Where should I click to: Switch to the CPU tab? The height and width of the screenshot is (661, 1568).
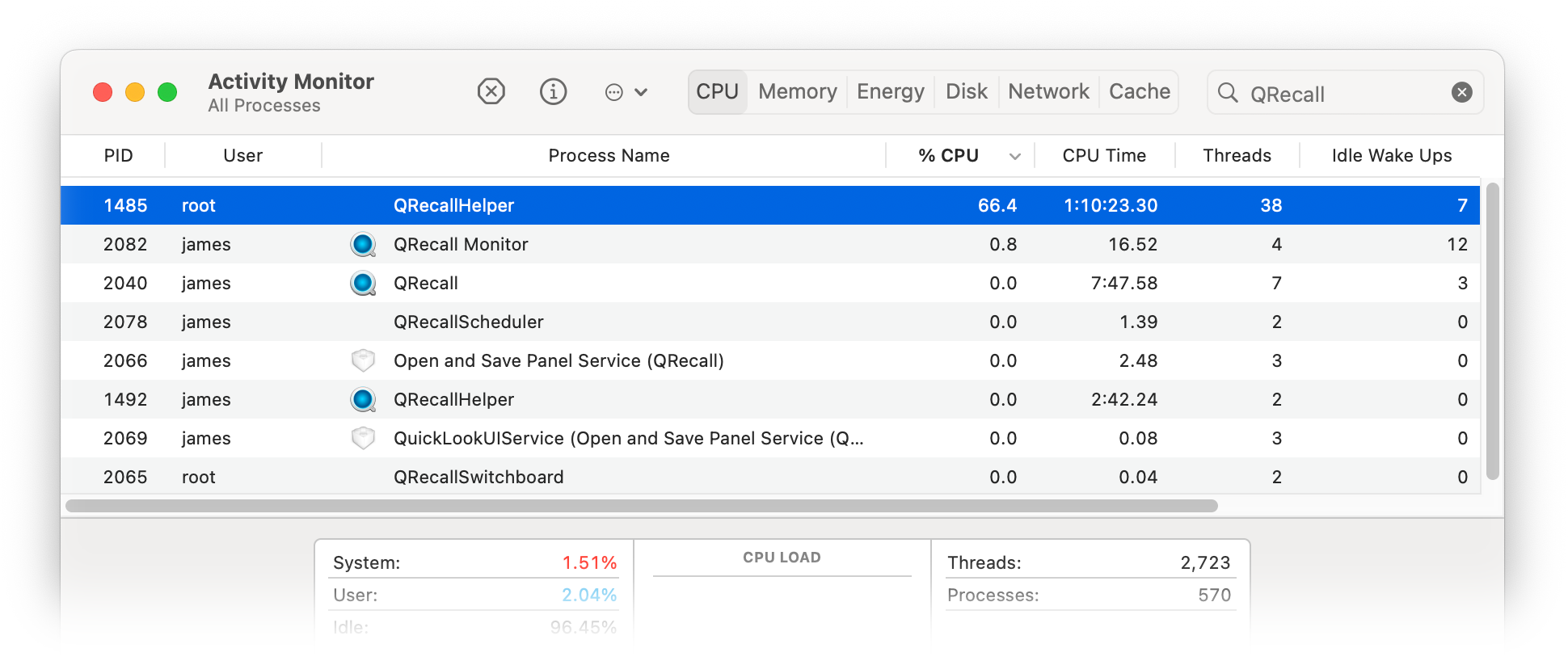click(x=718, y=91)
